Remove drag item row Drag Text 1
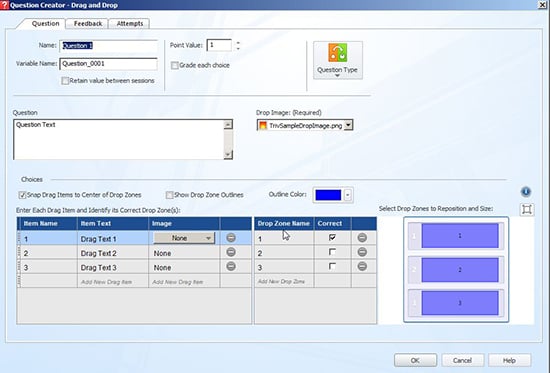Screen dimensions: 550x373 point(231,238)
